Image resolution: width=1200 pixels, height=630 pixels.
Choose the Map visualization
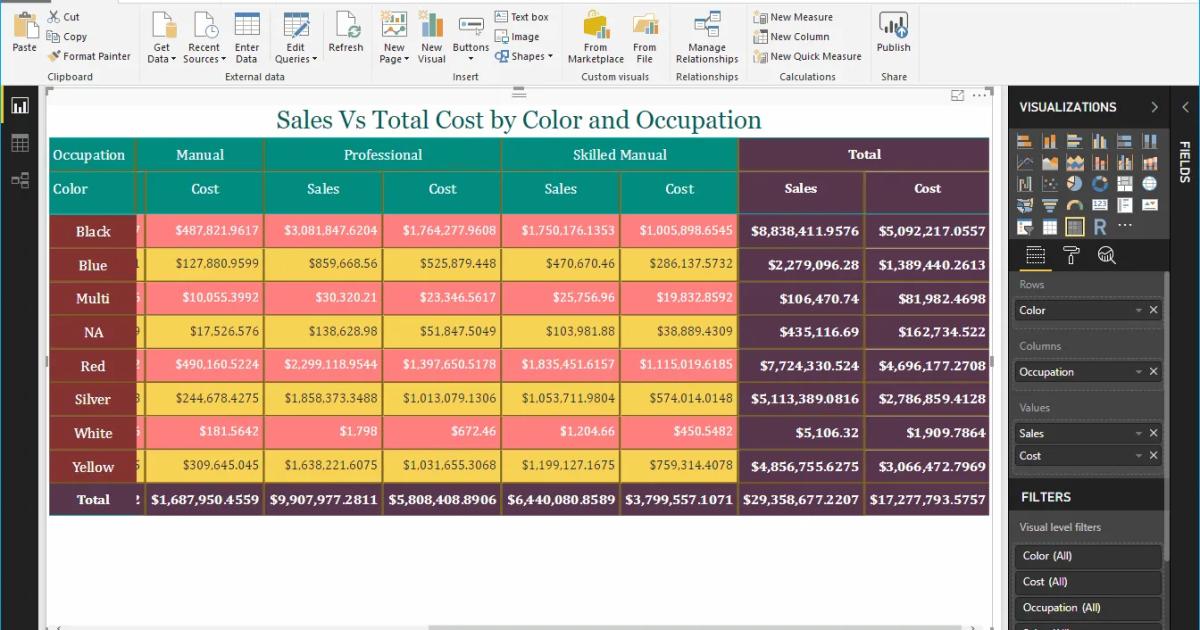tap(1149, 183)
